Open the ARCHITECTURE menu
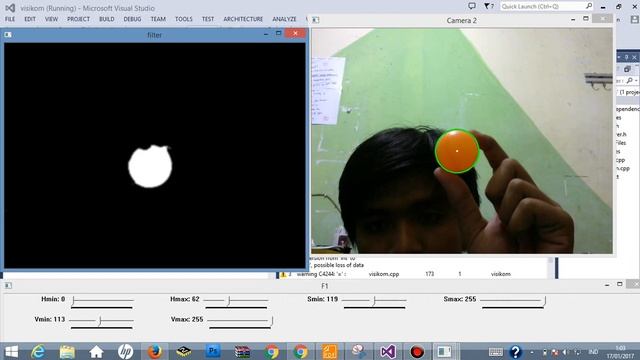This screenshot has width=640, height=360. pyautogui.click(x=243, y=19)
